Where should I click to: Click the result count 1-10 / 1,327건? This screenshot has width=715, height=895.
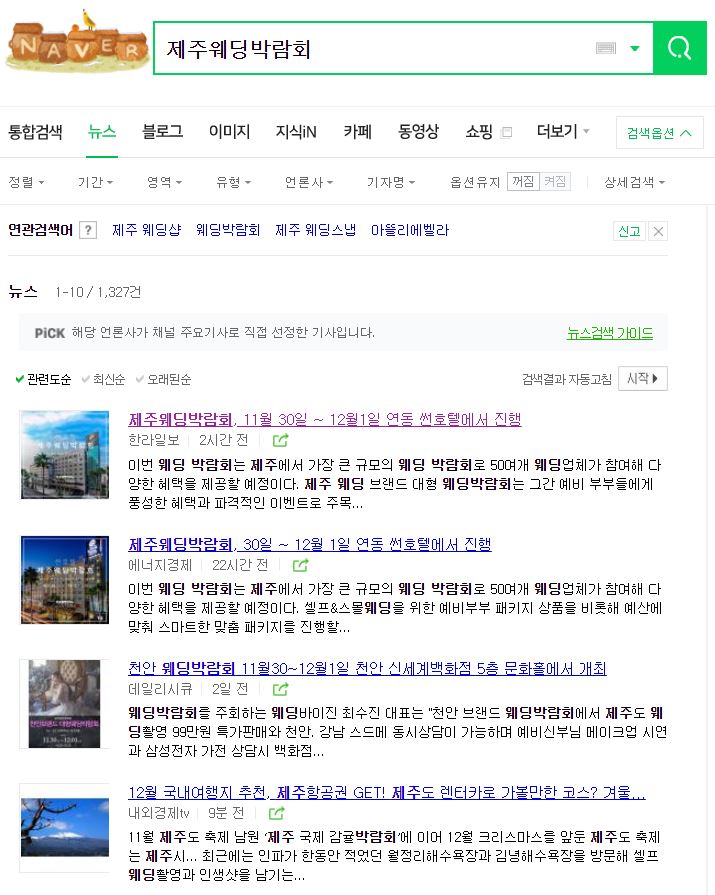[x=98, y=292]
